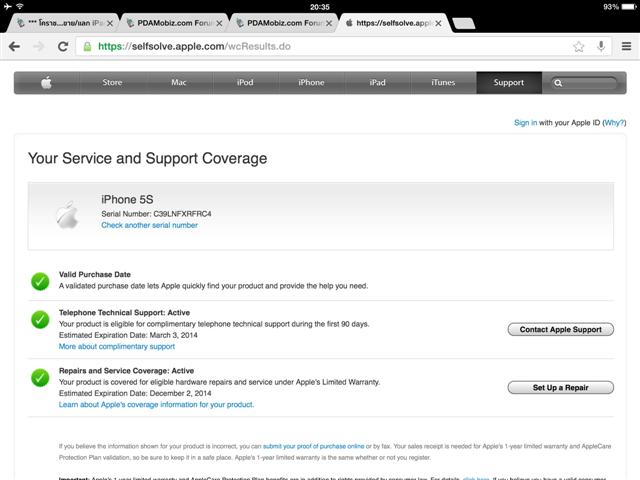Click Check another serial number link
This screenshot has width=640, height=480.
click(149, 225)
